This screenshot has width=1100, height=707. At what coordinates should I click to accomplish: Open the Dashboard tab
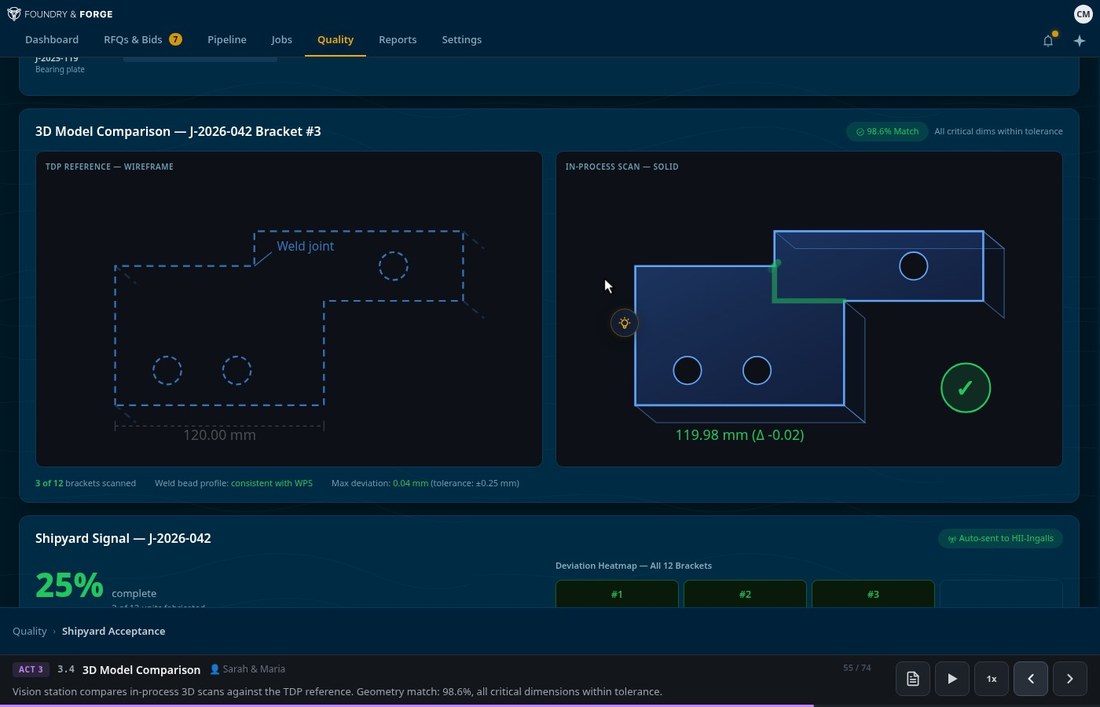coord(52,40)
